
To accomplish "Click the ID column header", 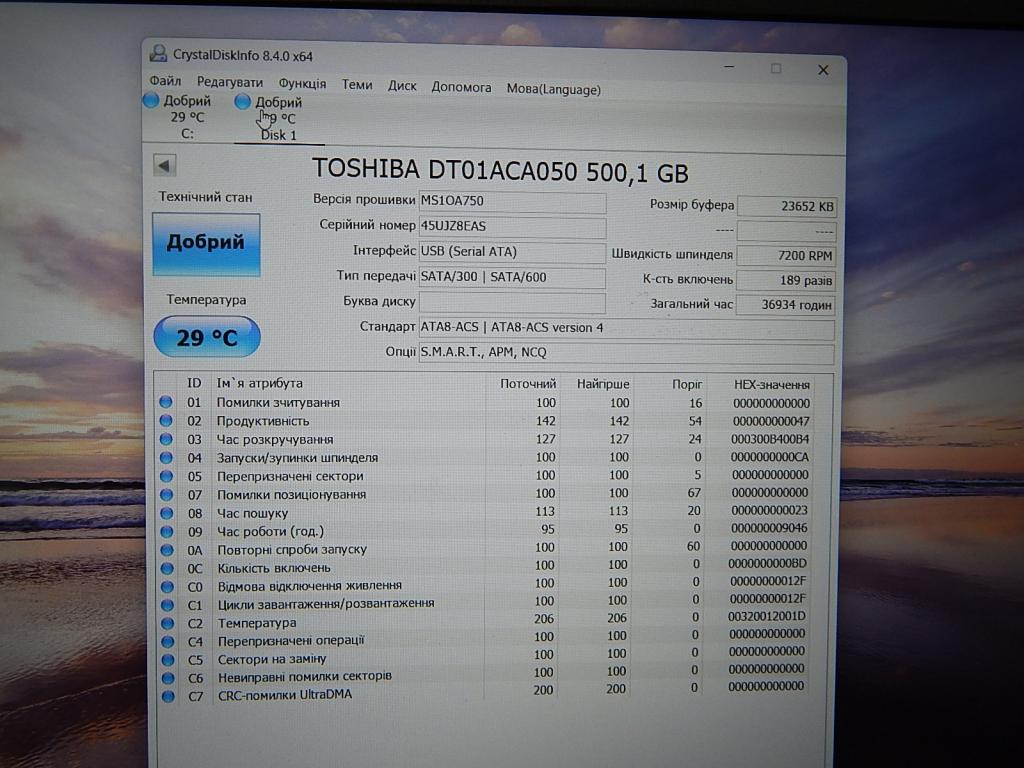I will [194, 383].
